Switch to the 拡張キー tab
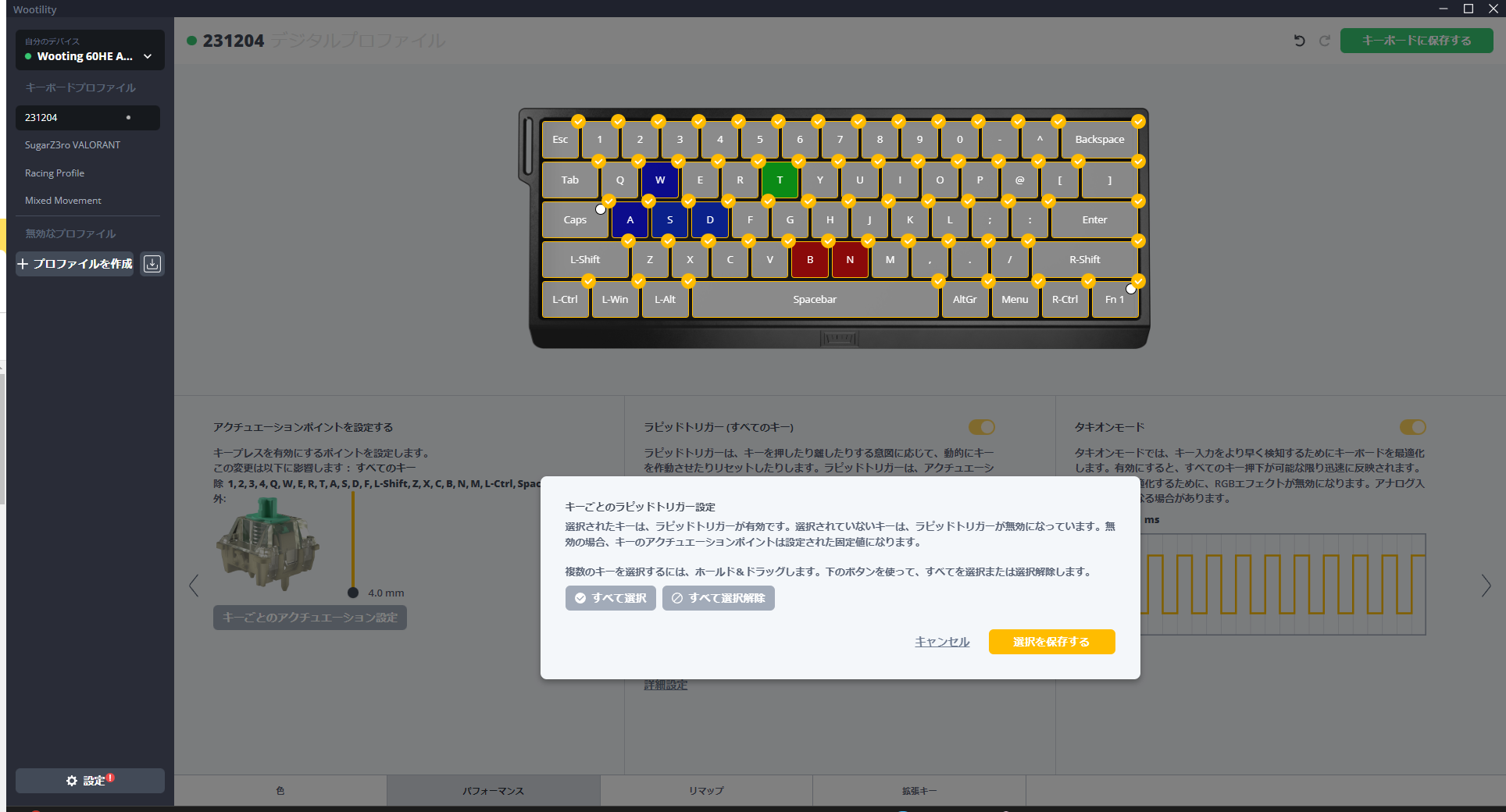This screenshot has height=812, width=1506. (x=919, y=791)
